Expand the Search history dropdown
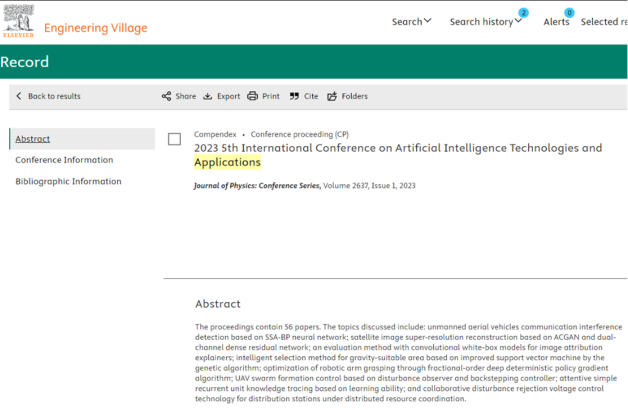This screenshot has width=628, height=410. [x=485, y=22]
